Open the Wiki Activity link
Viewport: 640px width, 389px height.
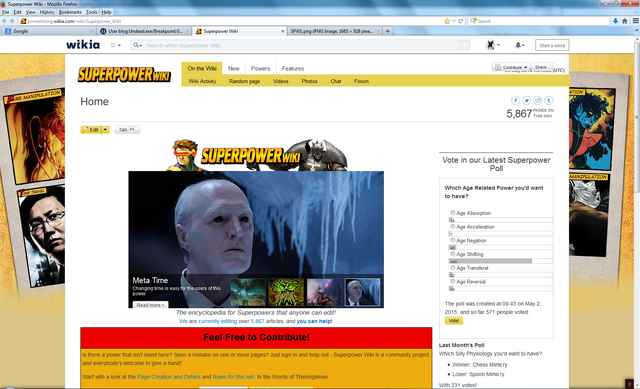click(202, 81)
